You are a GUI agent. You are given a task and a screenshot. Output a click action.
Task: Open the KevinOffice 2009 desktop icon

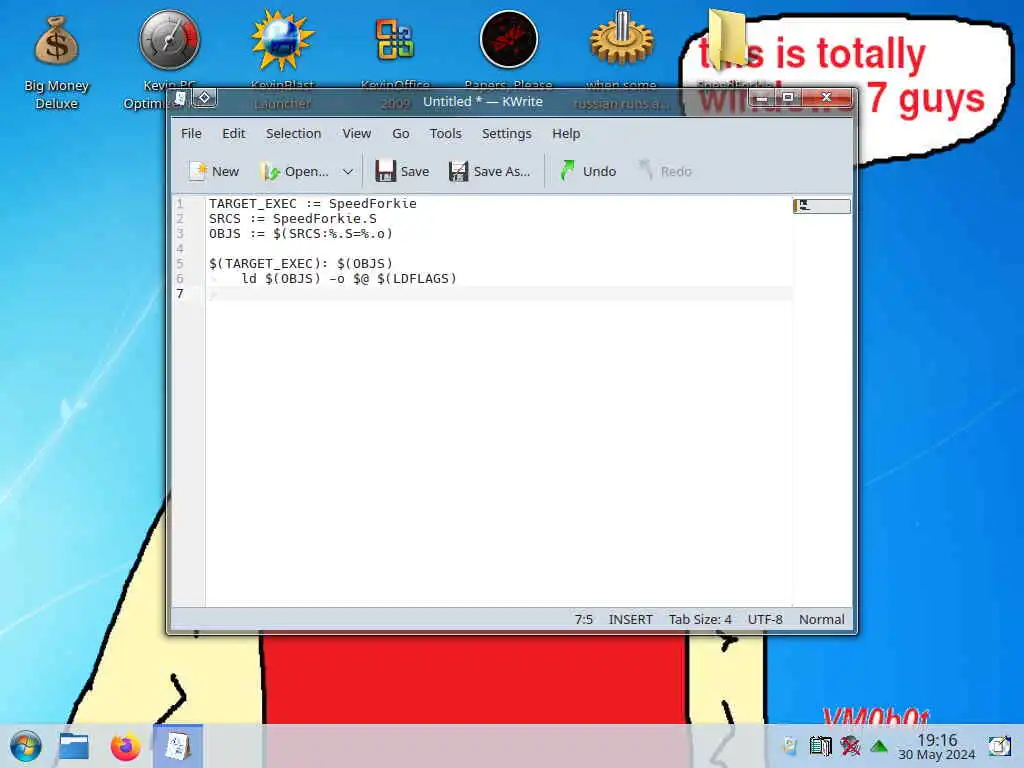click(x=394, y=40)
